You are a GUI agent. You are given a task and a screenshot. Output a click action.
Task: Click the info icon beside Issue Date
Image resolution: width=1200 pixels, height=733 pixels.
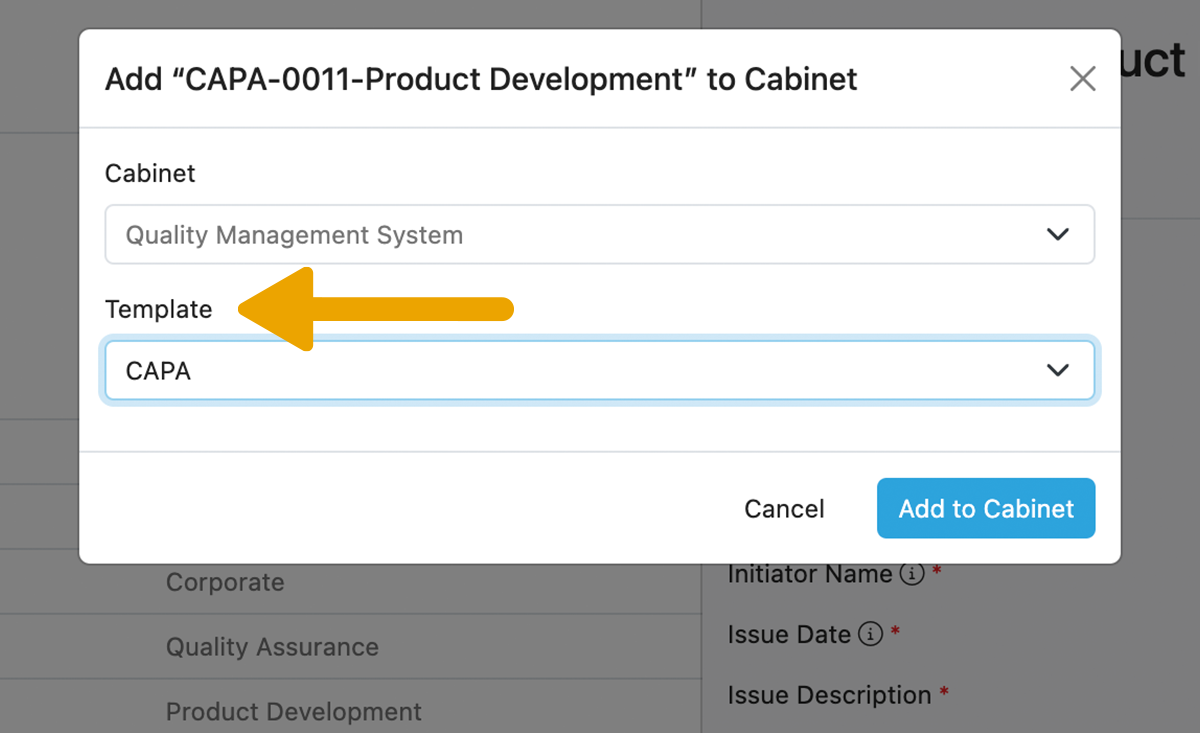(870, 634)
